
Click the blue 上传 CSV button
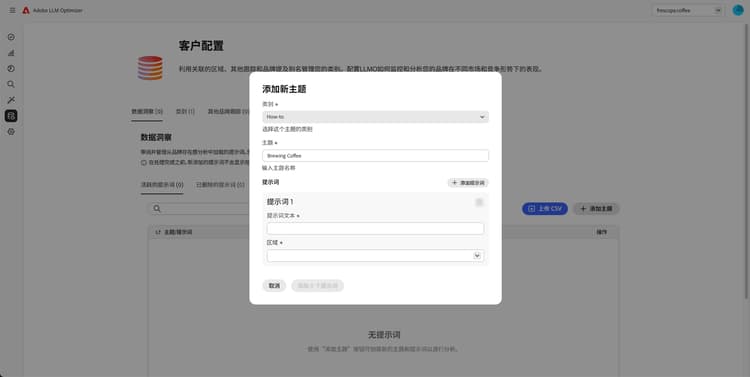(x=545, y=209)
